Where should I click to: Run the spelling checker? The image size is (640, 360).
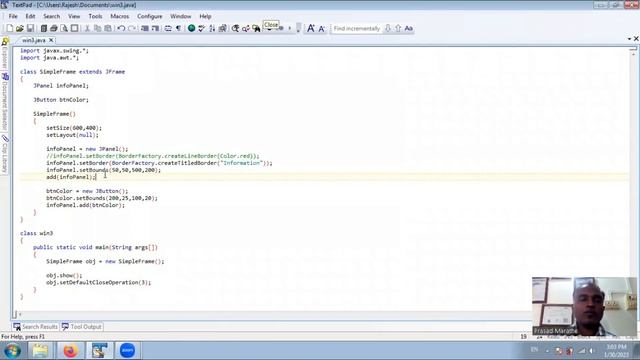[202, 29]
